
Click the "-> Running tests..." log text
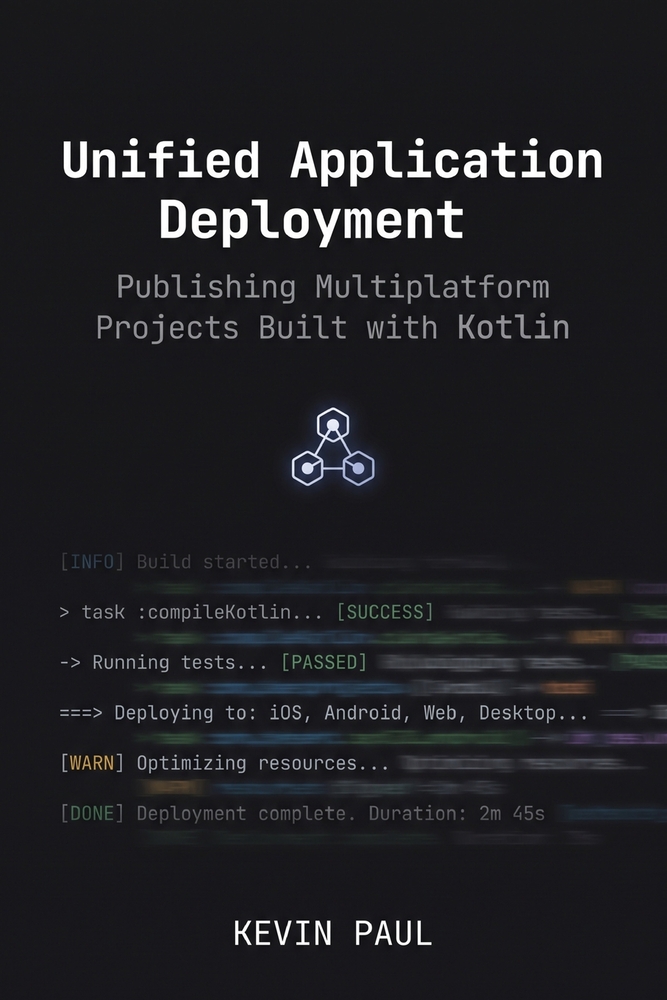point(163,663)
